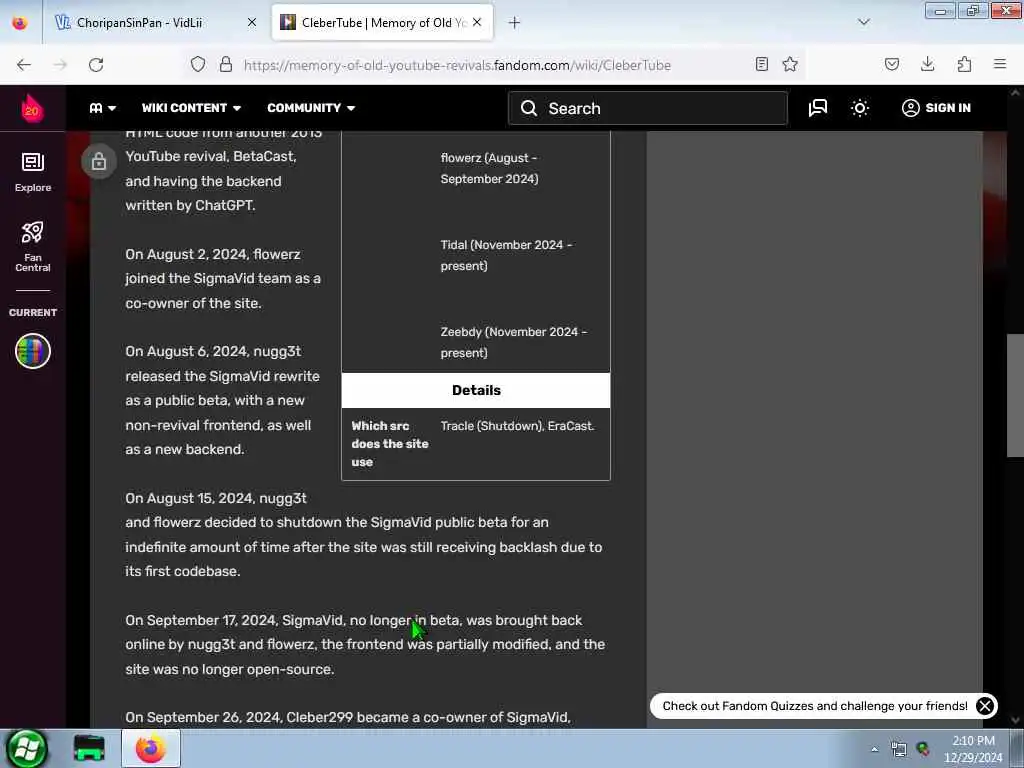Click 'Zeebdy (November 2024 - present)' text

pos(514,342)
